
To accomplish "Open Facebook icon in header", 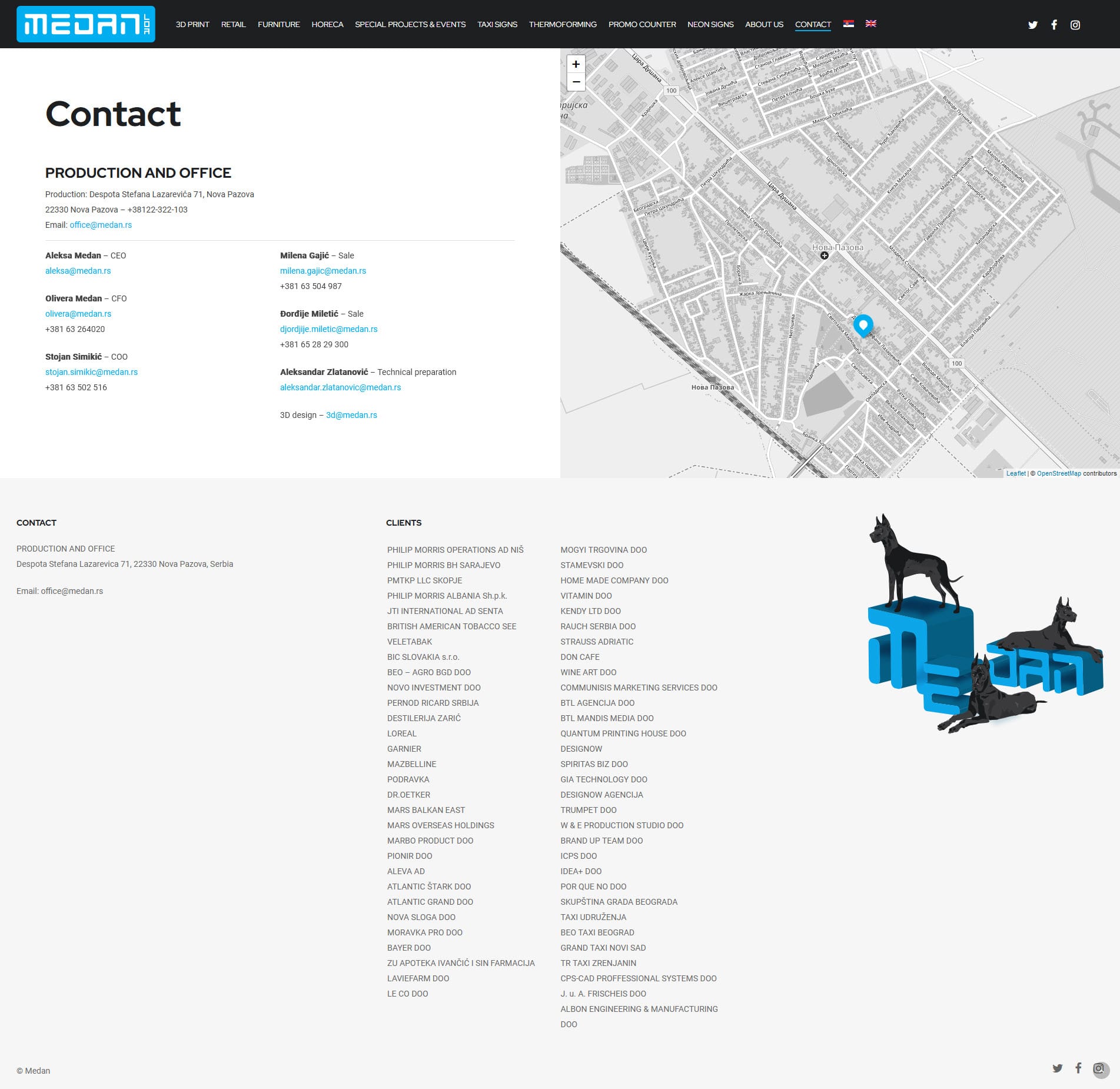I will 1054,25.
